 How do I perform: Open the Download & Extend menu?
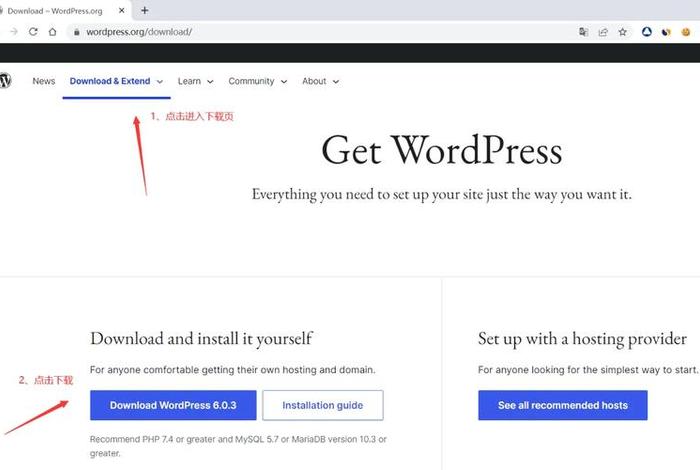110,81
